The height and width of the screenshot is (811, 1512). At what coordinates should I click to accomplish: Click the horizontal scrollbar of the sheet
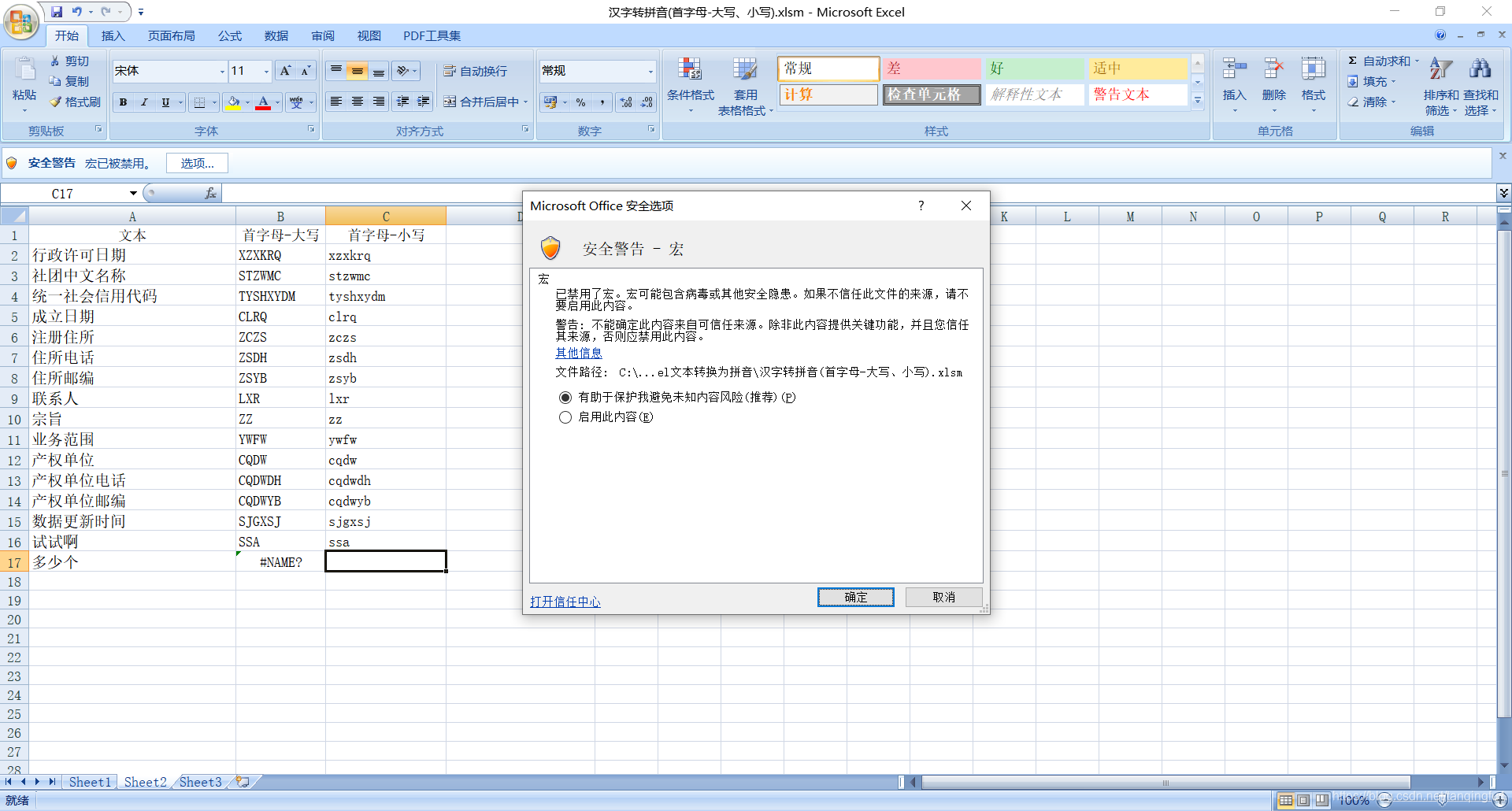(1165, 783)
